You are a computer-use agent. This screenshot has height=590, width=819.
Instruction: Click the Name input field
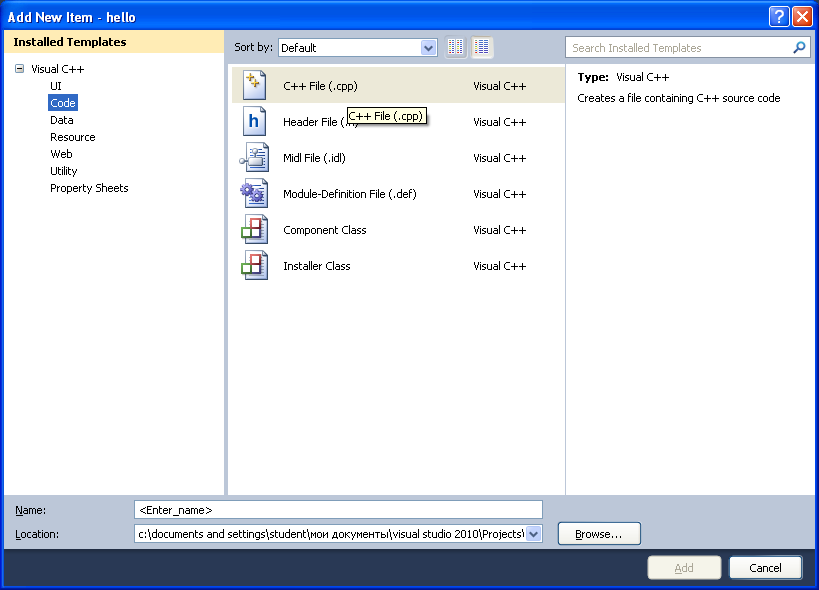point(338,510)
